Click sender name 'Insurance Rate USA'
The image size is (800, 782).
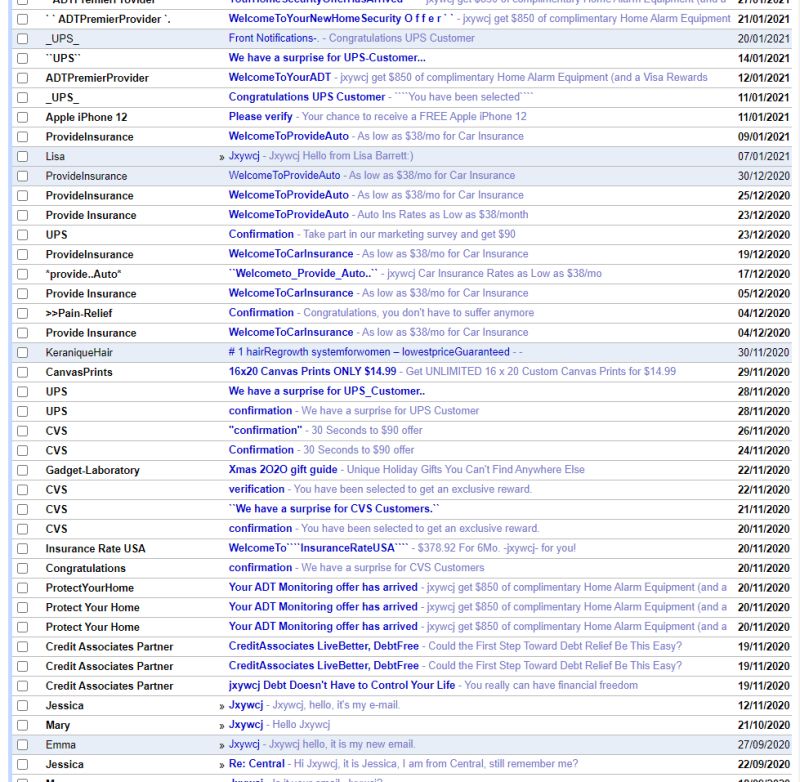tap(95, 549)
